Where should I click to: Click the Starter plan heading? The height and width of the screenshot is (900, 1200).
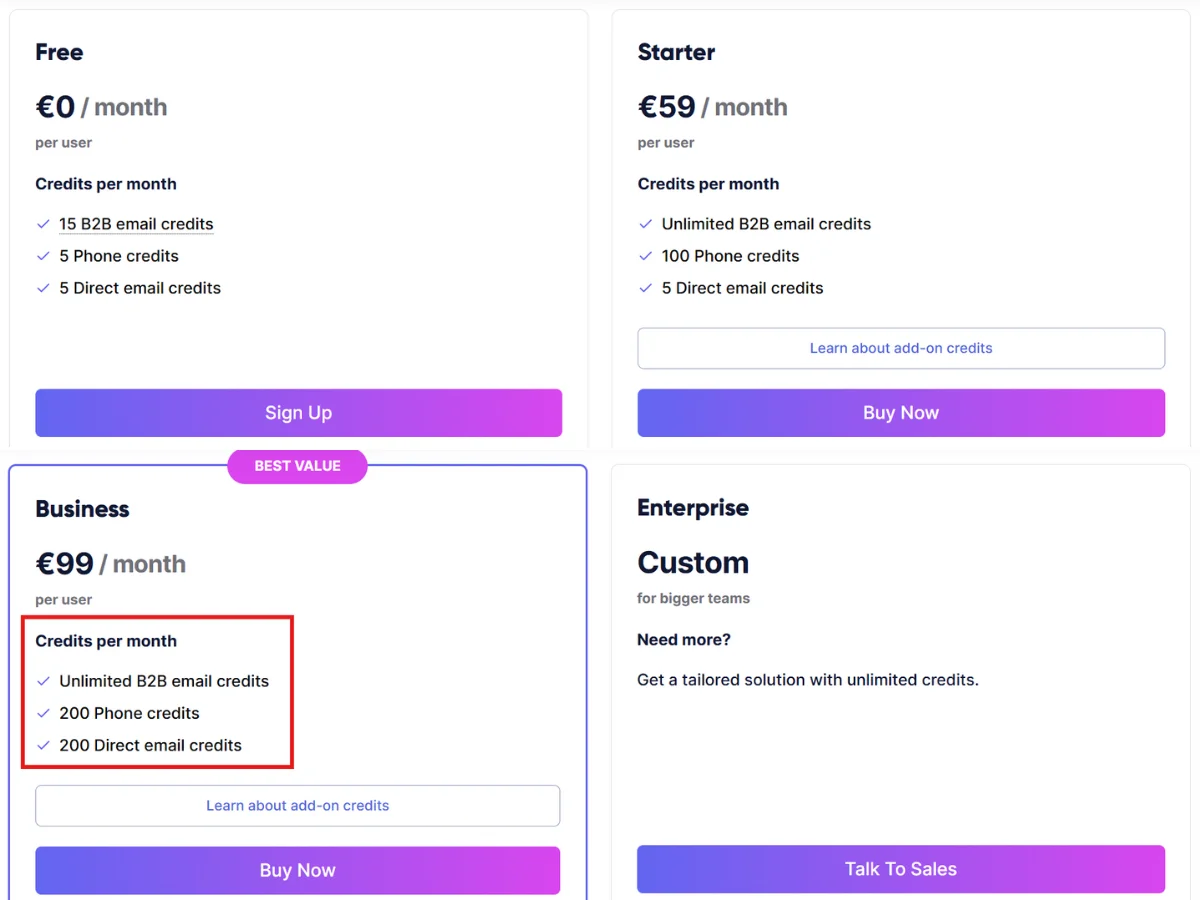pyautogui.click(x=676, y=52)
